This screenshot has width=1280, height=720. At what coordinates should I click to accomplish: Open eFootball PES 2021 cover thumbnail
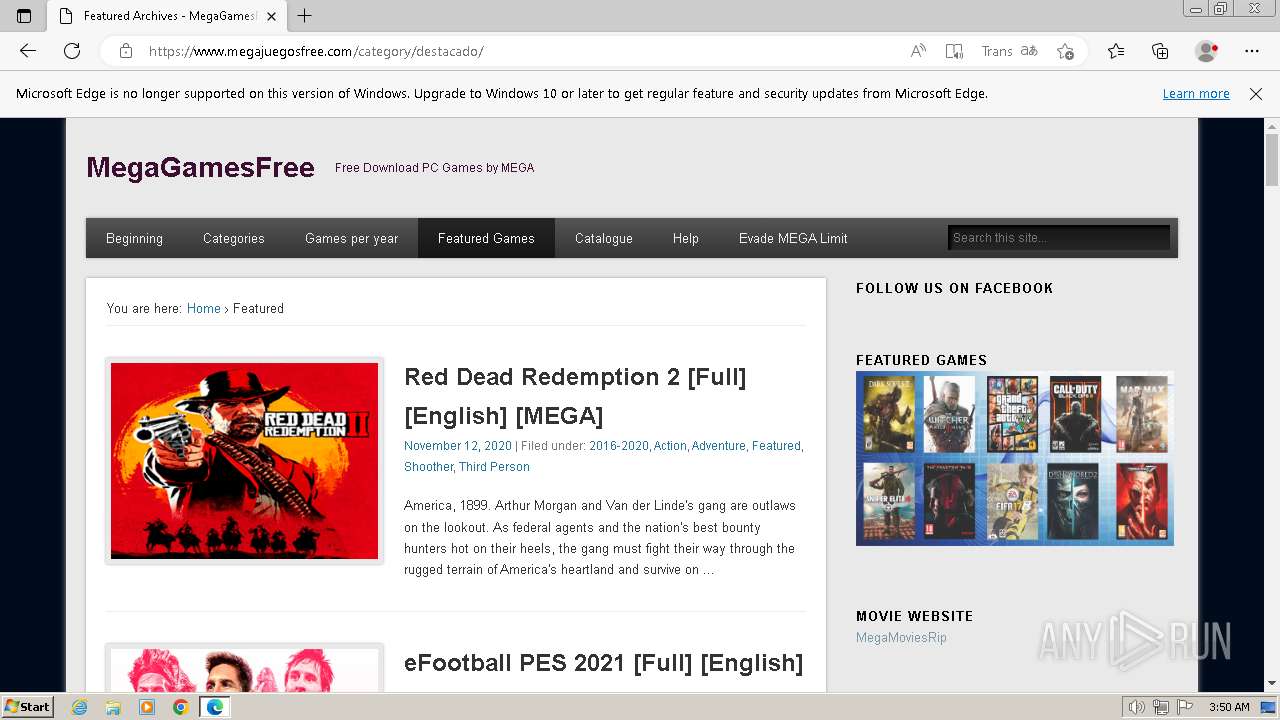pyautogui.click(x=244, y=668)
